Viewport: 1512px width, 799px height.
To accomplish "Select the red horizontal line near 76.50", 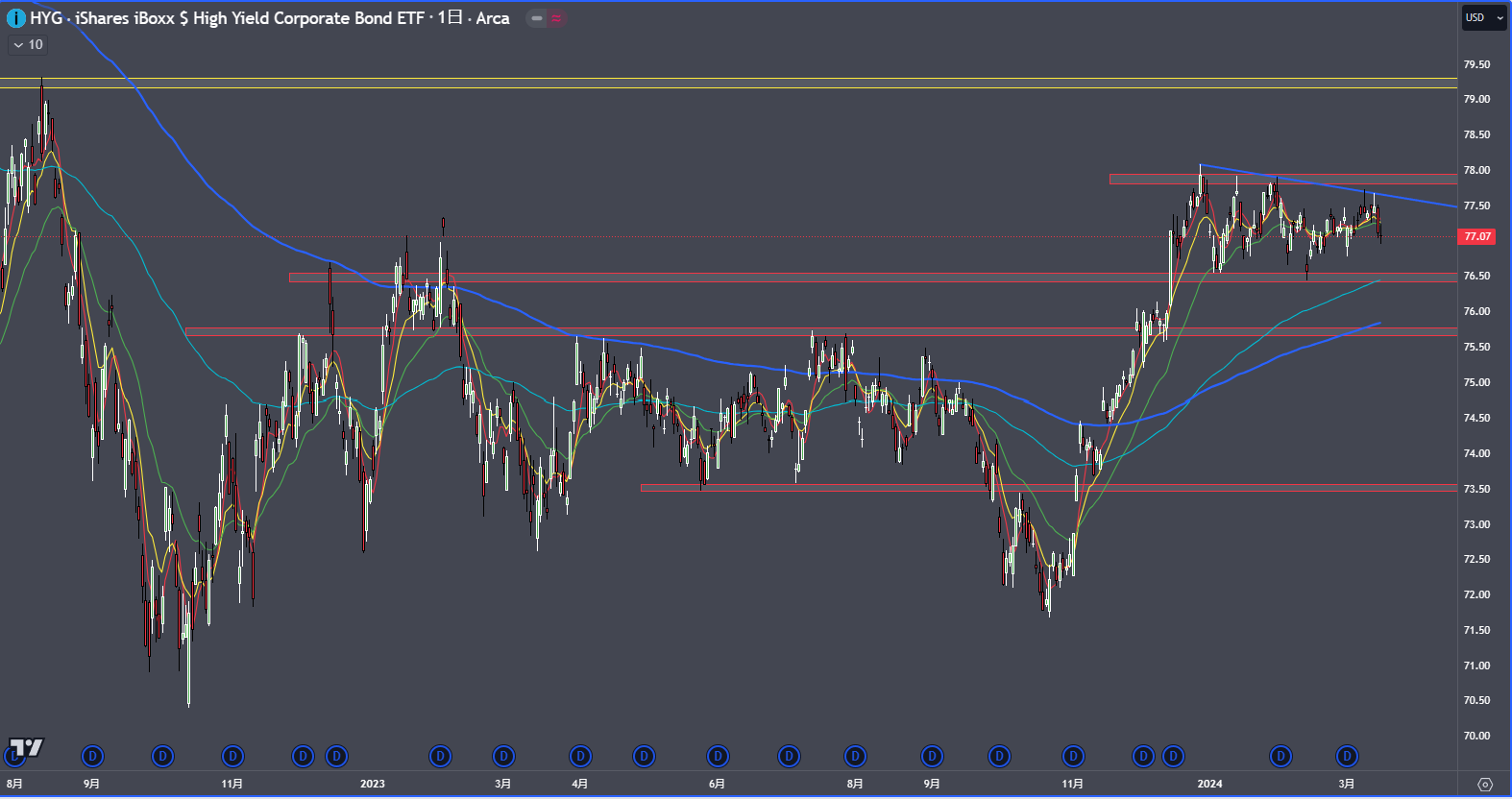I will coord(872,274).
